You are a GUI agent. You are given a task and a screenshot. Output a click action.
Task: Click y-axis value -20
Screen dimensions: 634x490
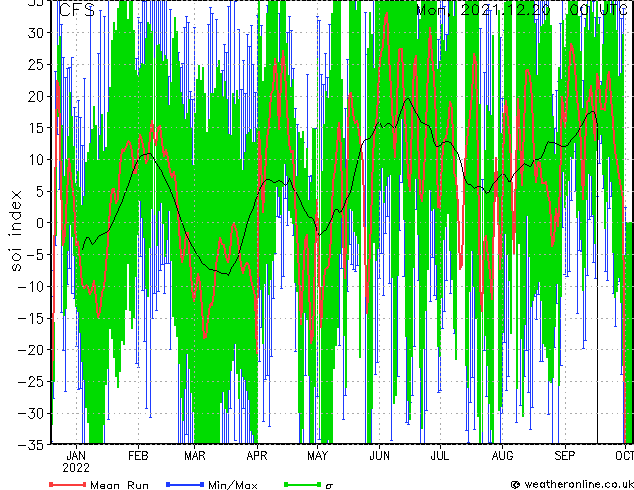32,350
